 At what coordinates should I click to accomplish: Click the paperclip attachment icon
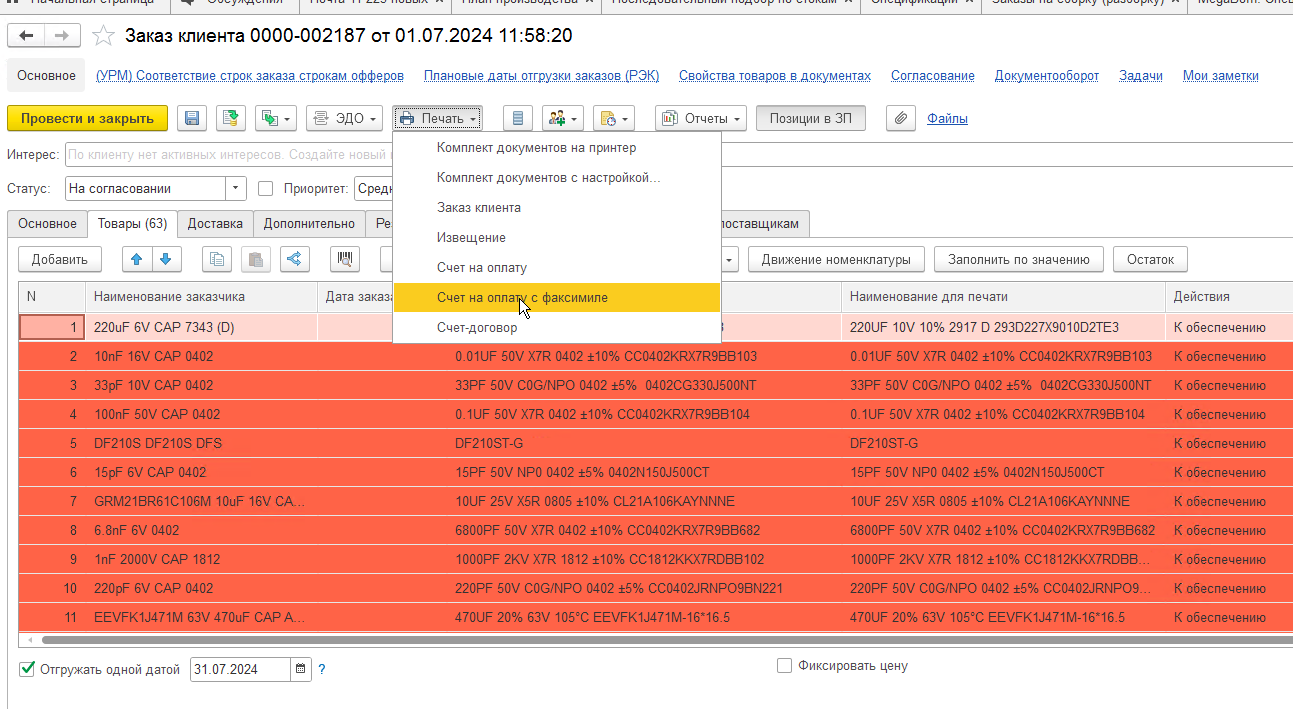(901, 118)
